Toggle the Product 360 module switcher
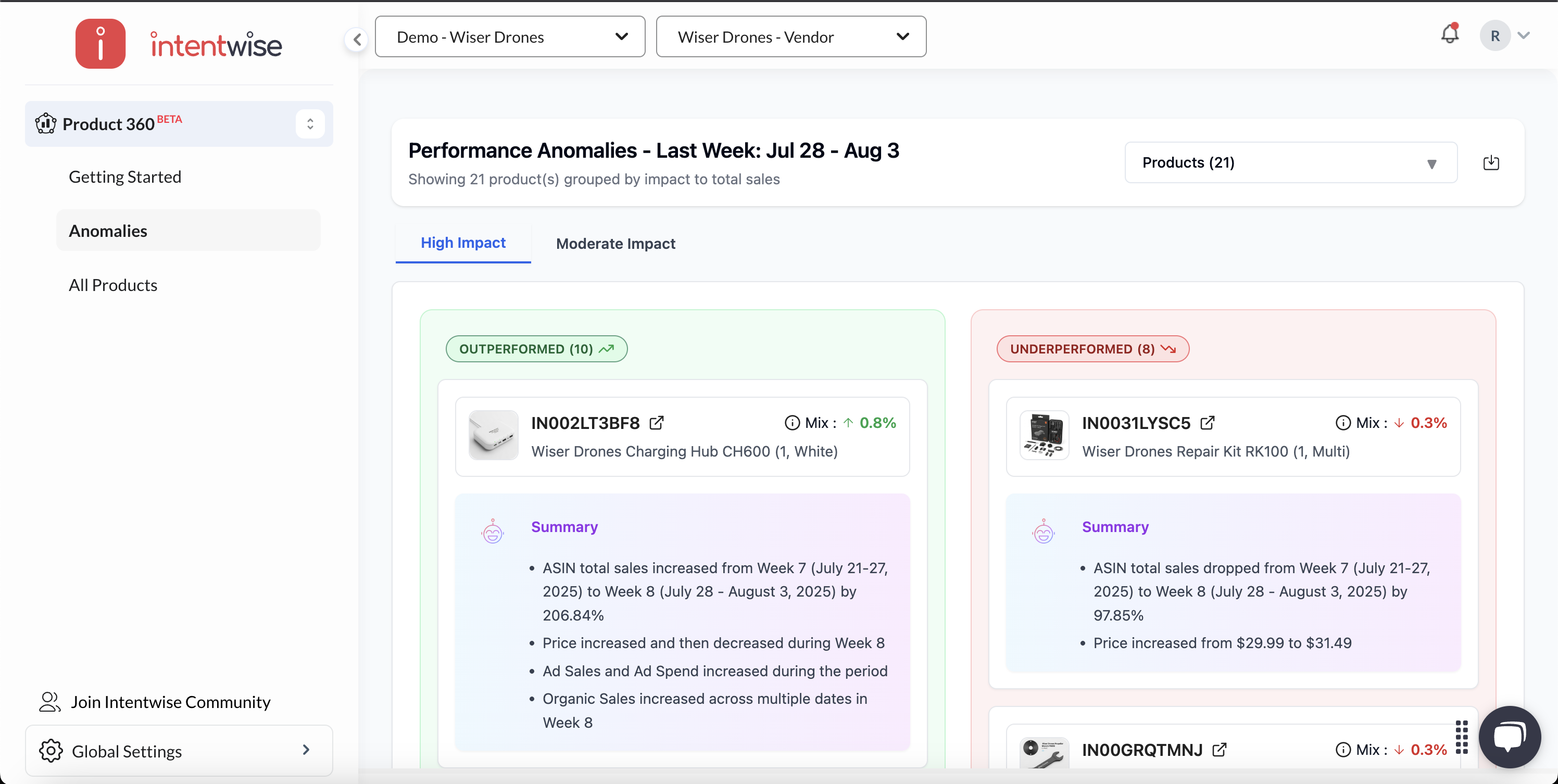1558x784 pixels. (x=310, y=124)
